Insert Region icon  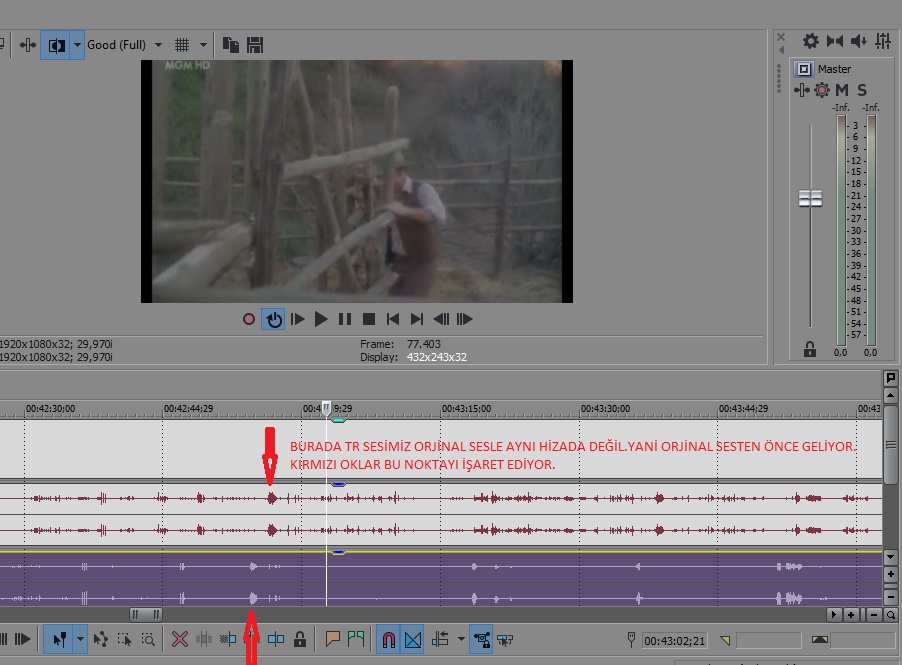[x=356, y=639]
